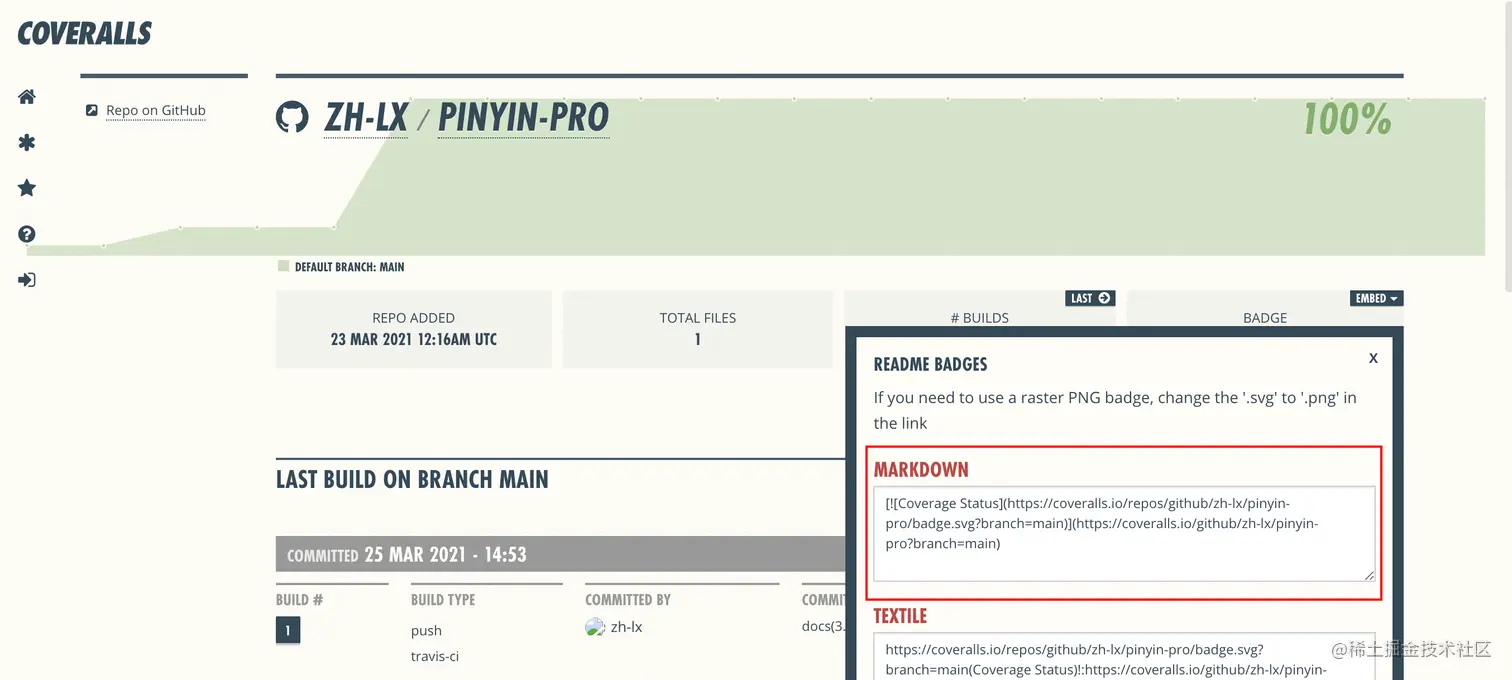Viewport: 1512px width, 680px height.
Task: Click the README BADGES title
Action: pos(930,364)
